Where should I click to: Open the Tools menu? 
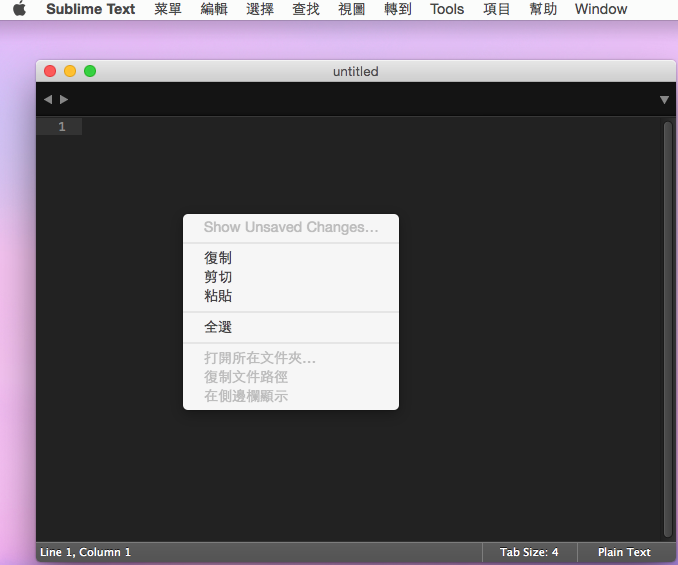[x=447, y=9]
